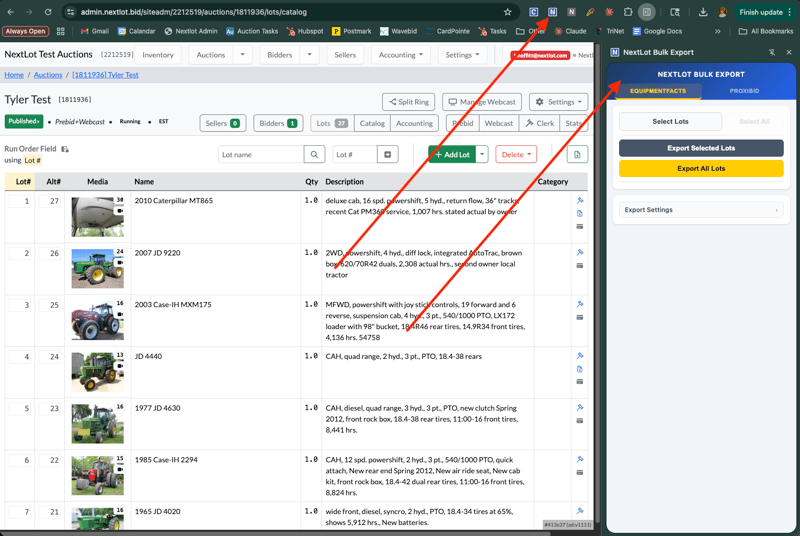The image size is (800, 536).
Task: Click the bookmark star in the address bar
Action: click(507, 12)
